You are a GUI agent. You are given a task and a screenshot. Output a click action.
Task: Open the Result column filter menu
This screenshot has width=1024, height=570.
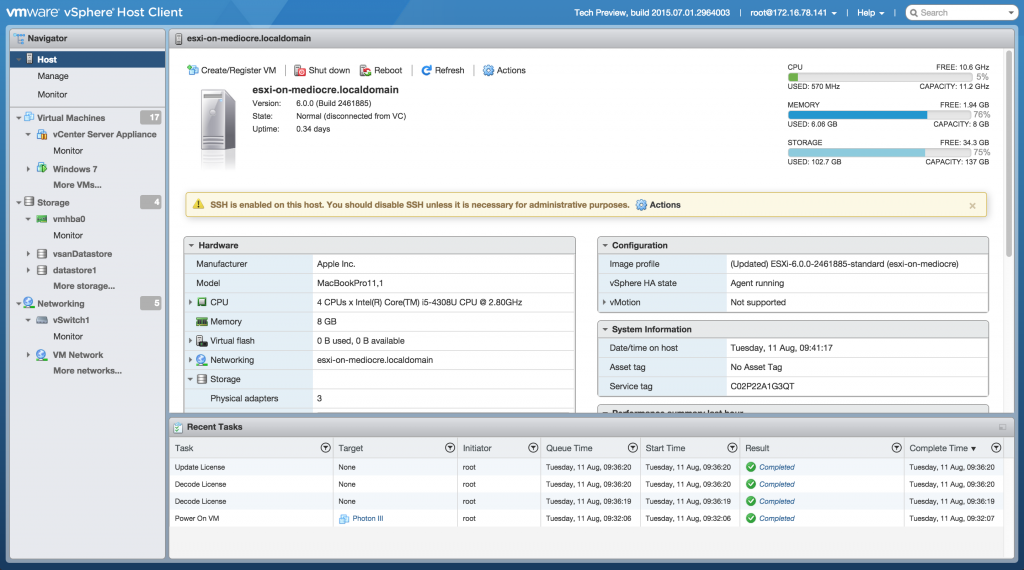point(897,448)
